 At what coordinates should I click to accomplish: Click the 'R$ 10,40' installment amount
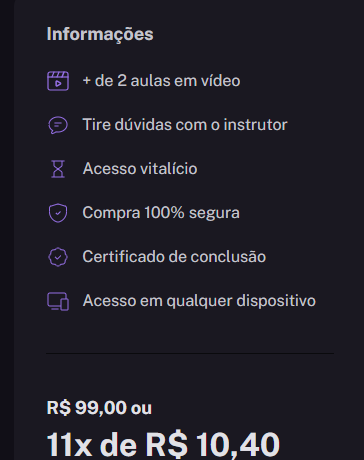(213, 445)
